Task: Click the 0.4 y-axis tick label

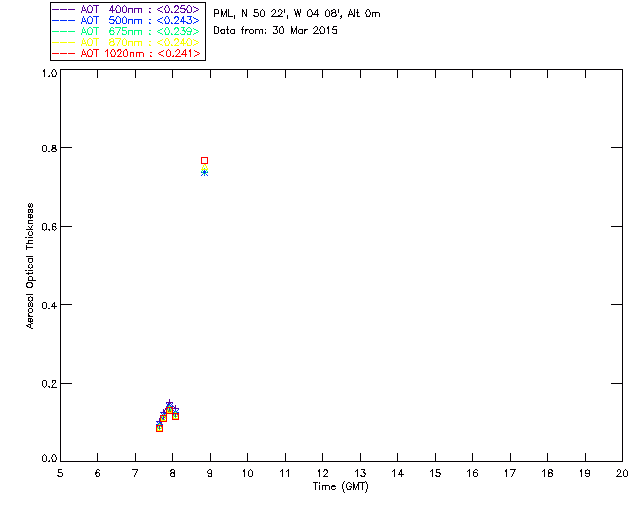Action: click(49, 305)
